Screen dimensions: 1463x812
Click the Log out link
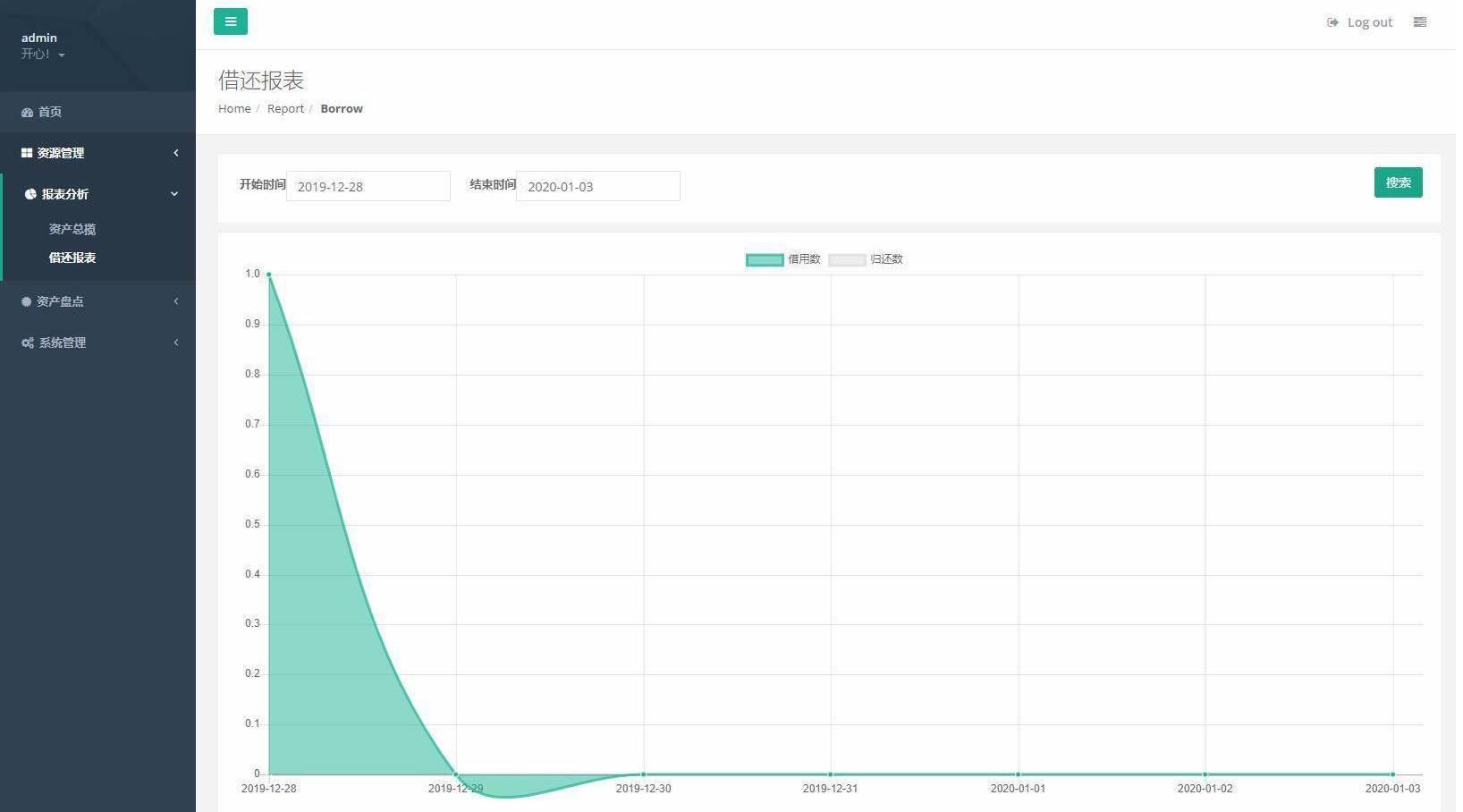[x=1360, y=22]
